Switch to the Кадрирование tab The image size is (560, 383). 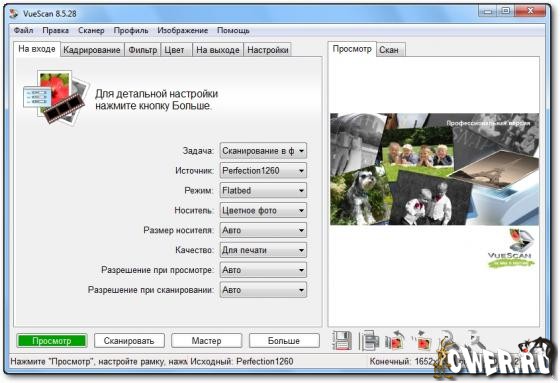click(92, 50)
